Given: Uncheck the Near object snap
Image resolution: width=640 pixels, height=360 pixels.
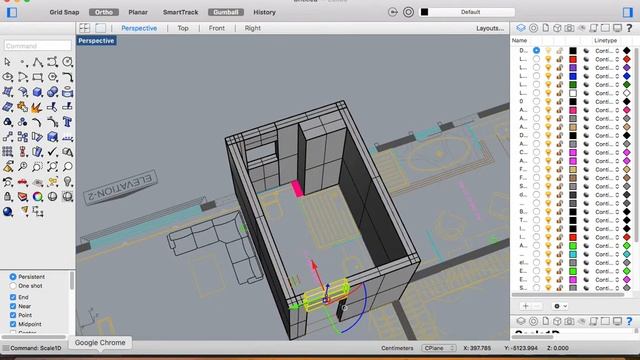Looking at the screenshot, I should [13, 306].
